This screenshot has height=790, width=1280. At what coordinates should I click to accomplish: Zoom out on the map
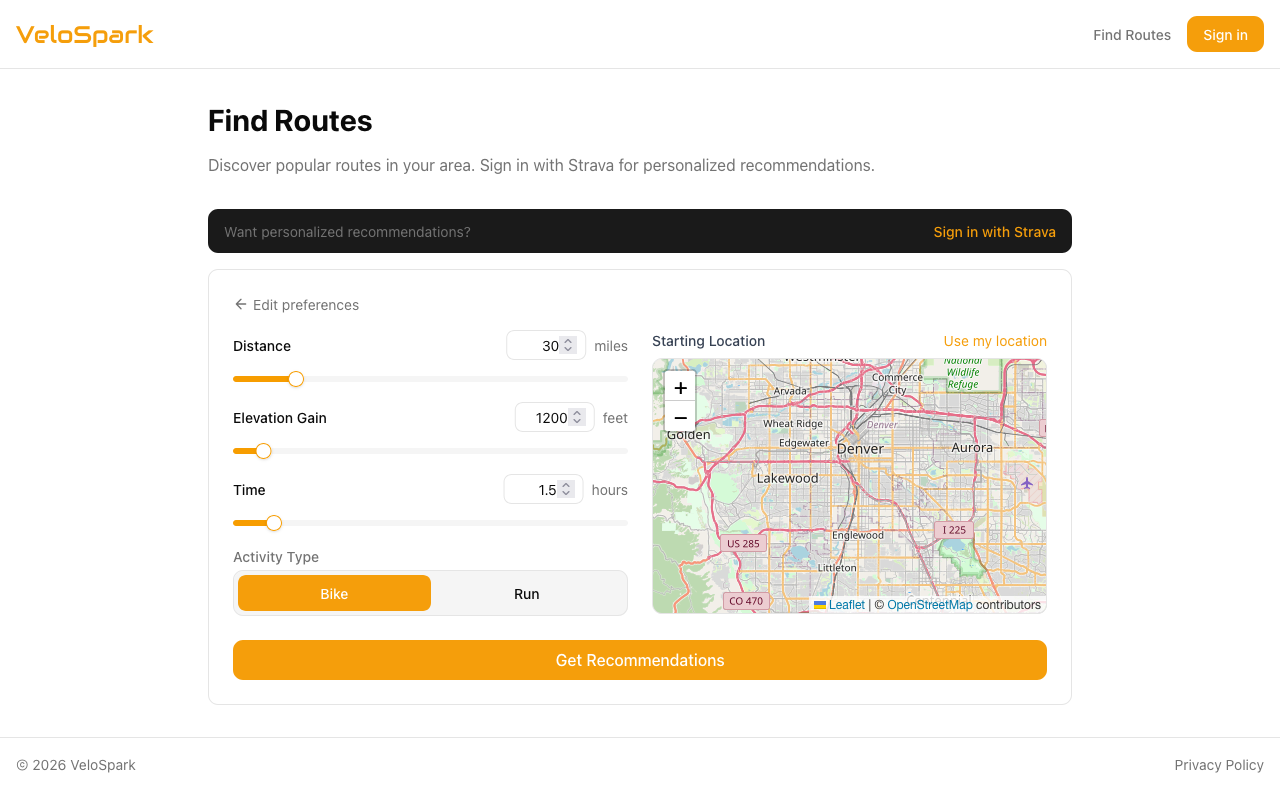pos(680,417)
